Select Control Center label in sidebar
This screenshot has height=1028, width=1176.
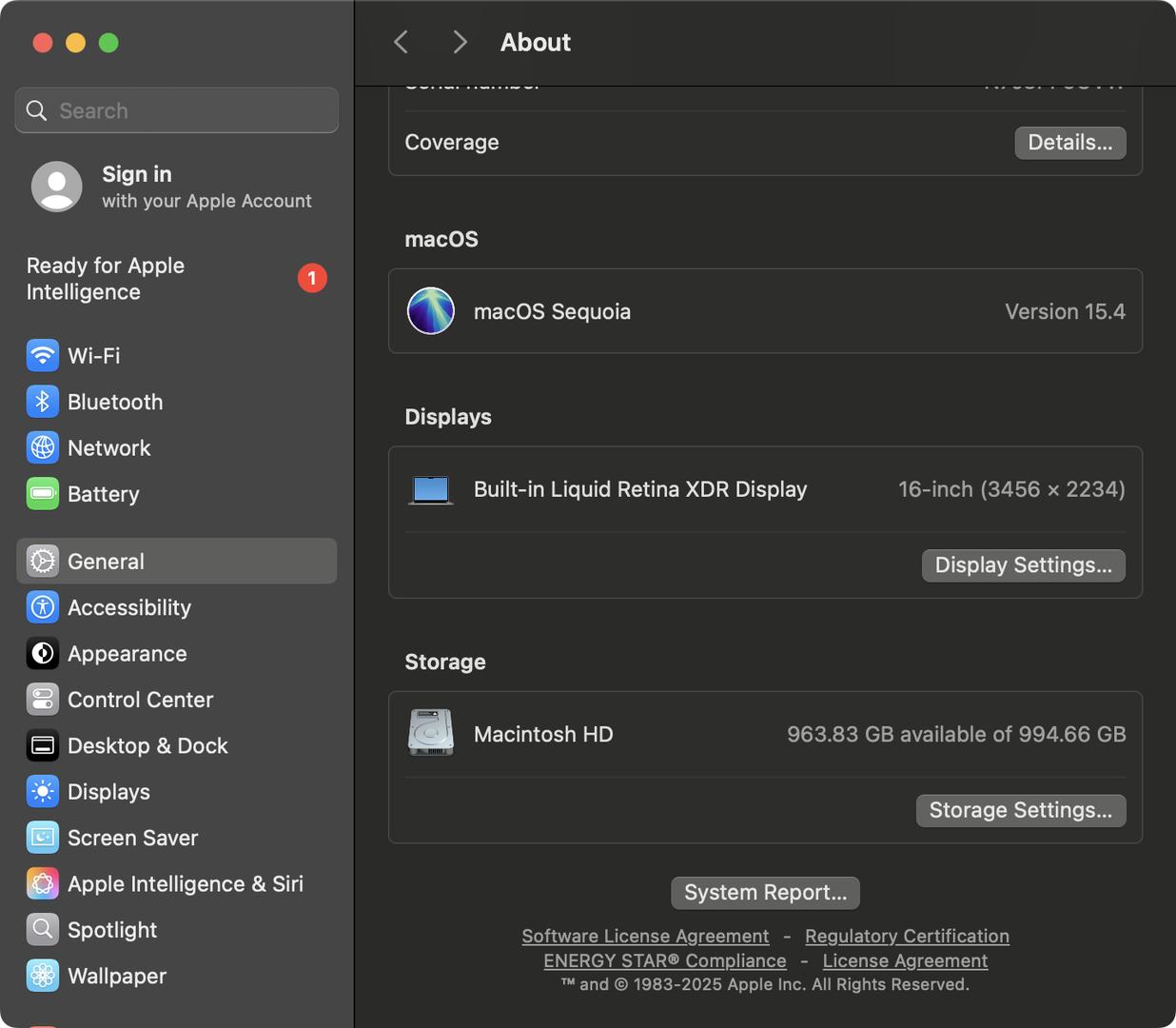[140, 700]
